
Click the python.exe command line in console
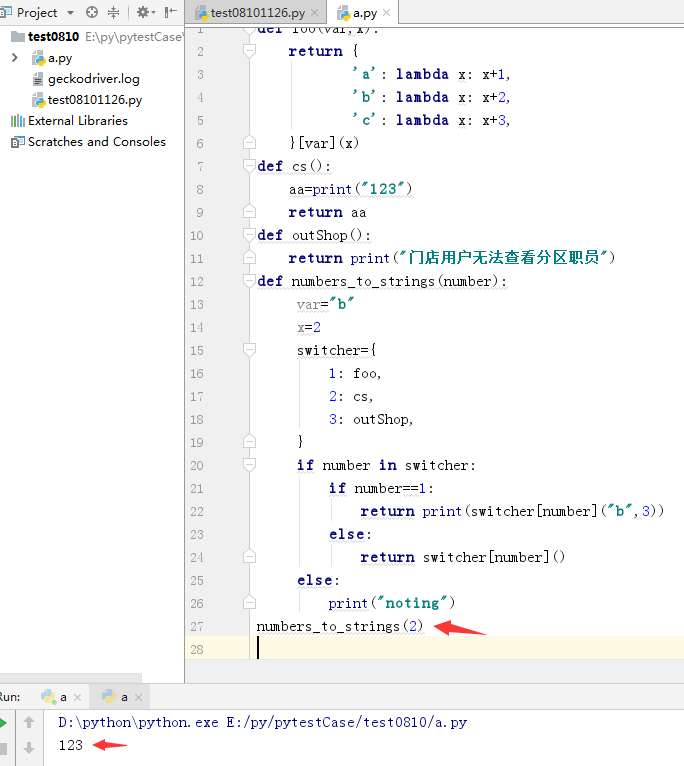coord(262,722)
